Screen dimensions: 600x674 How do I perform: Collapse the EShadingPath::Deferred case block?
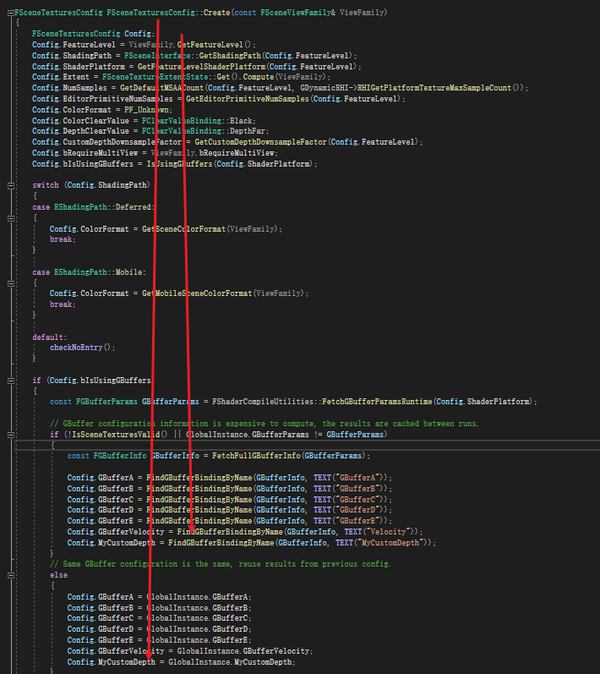[10, 218]
